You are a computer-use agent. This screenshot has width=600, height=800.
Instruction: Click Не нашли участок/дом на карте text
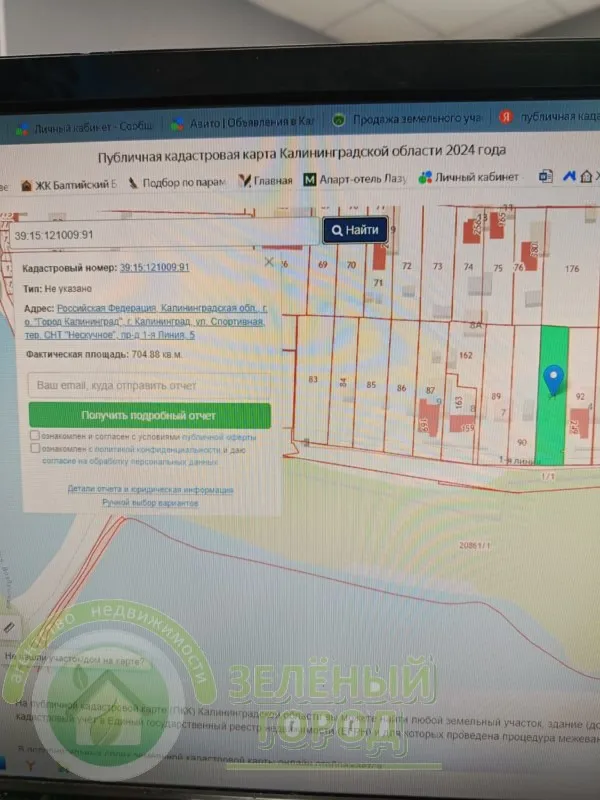point(75,659)
